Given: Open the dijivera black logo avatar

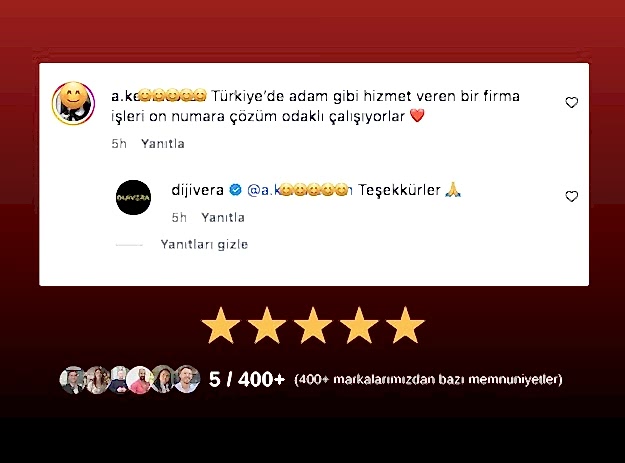Looking at the screenshot, I should pos(133,197).
